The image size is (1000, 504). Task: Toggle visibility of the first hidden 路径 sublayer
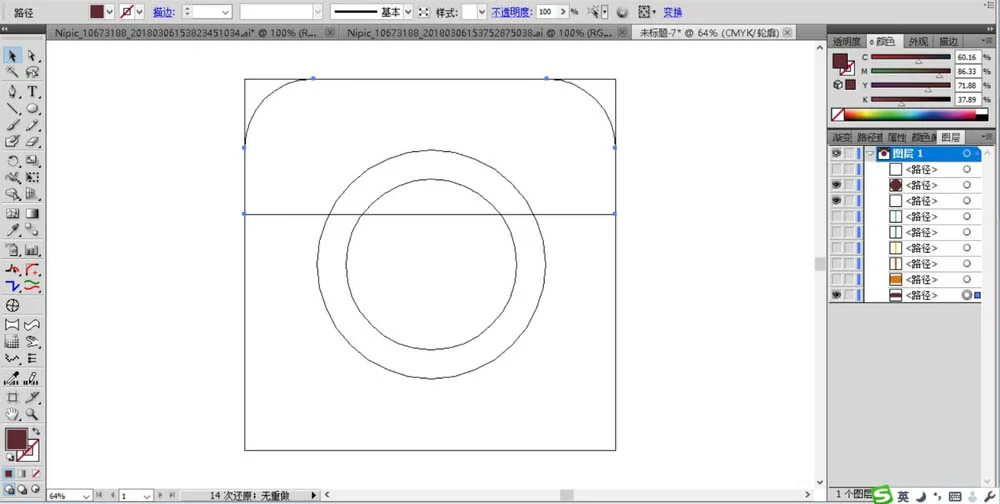coord(836,170)
